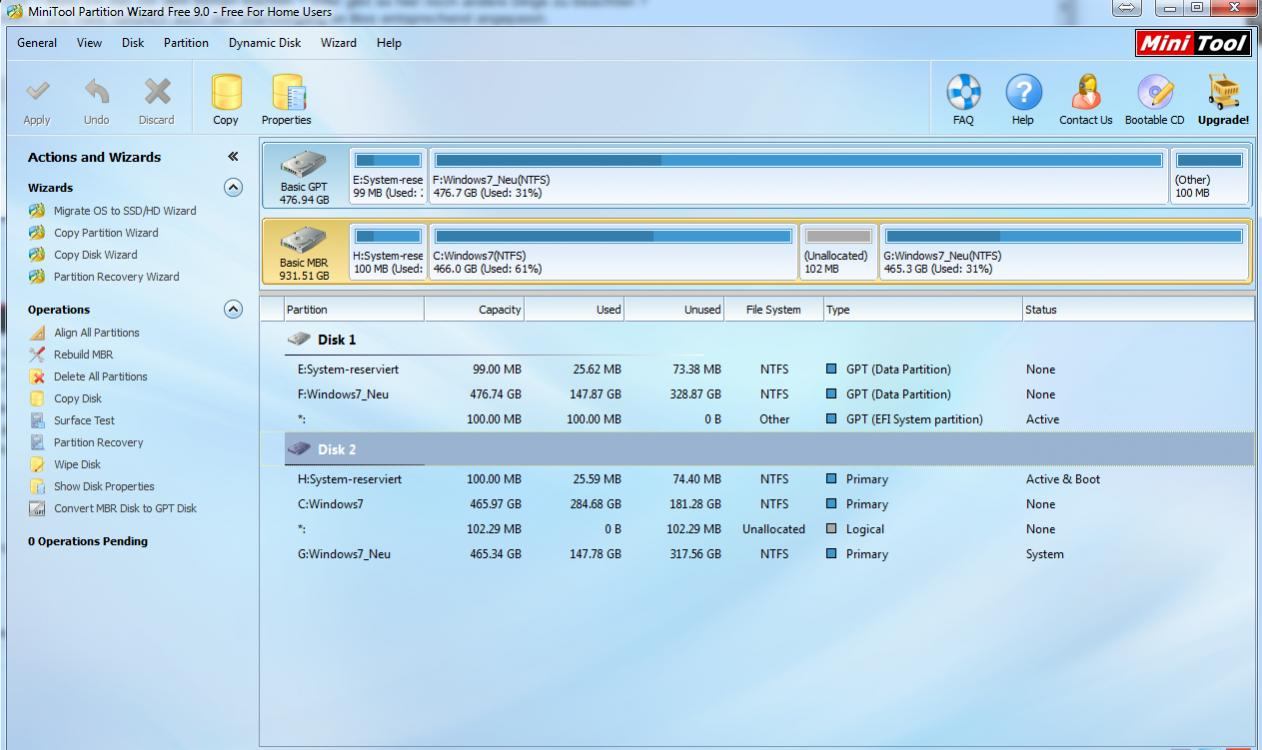Select the Disk 1 row
This screenshot has height=750, width=1262.
757,340
